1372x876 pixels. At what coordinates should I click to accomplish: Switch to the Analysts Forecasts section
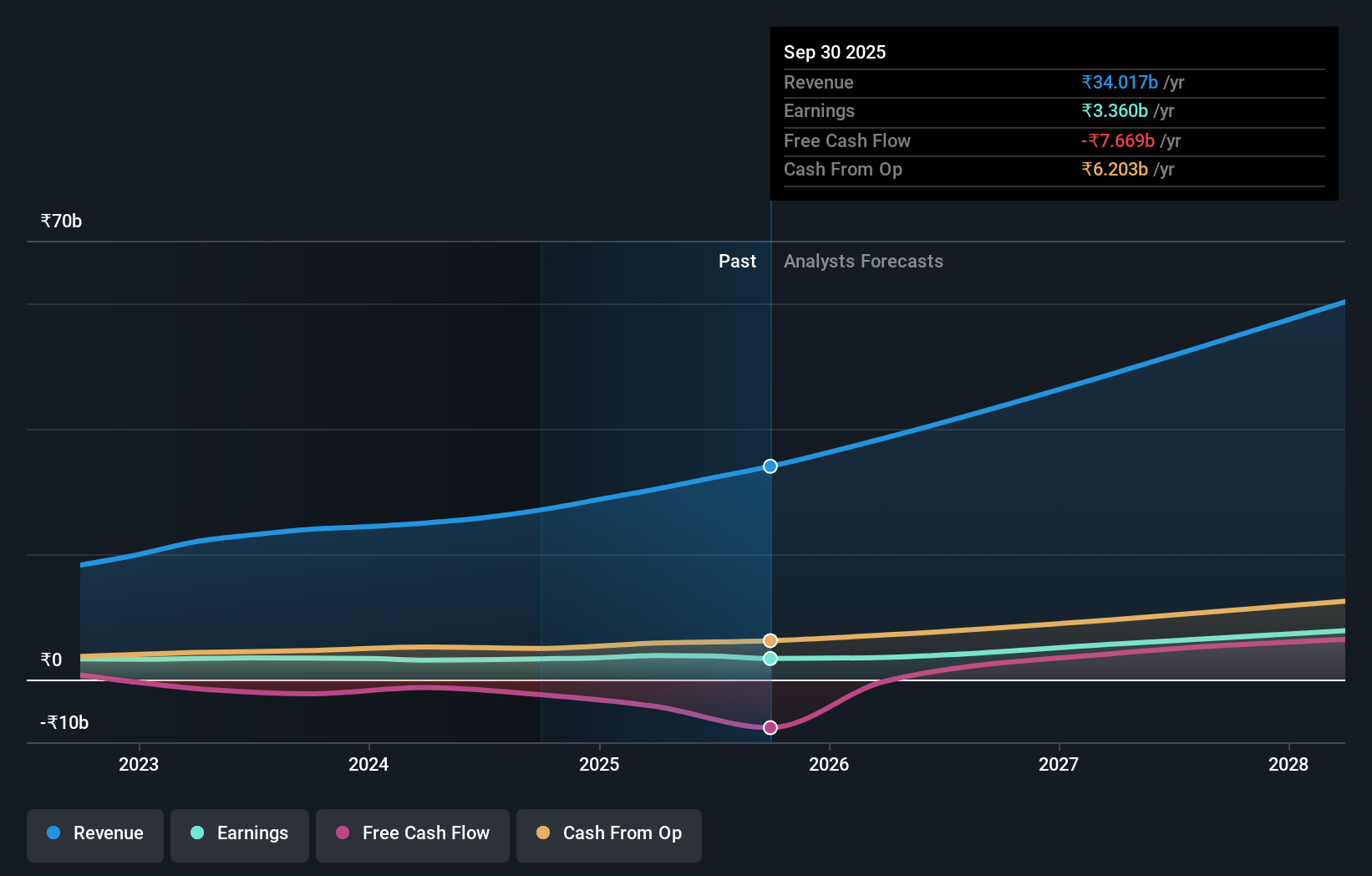[x=863, y=261]
